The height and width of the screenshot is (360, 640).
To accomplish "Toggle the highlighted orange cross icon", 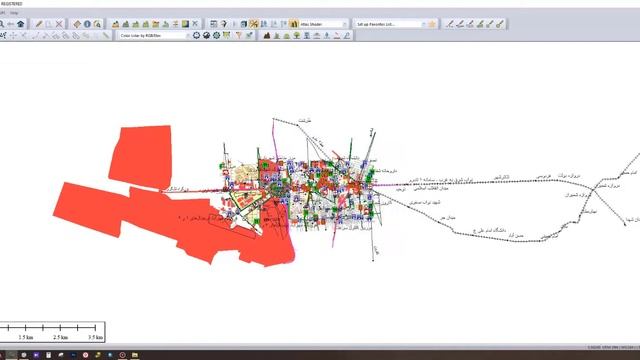I will 254,24.
